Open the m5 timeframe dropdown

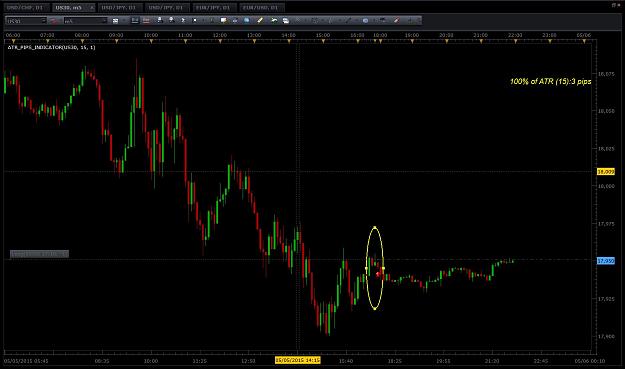coord(85,21)
